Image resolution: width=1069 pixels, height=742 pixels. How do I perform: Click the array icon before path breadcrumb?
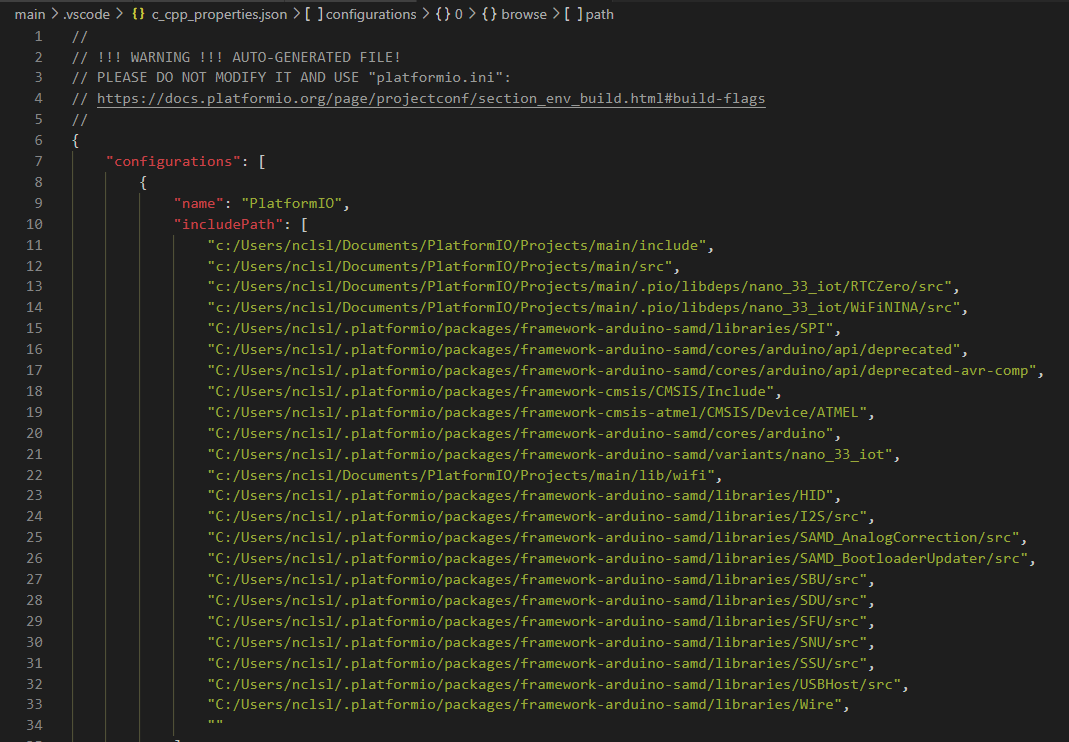(573, 14)
